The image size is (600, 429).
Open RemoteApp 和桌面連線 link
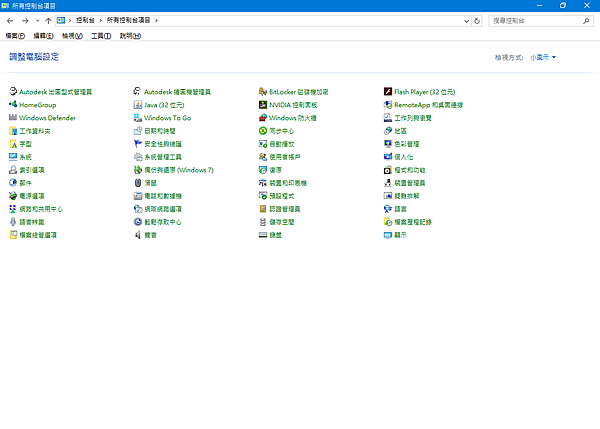(x=429, y=105)
